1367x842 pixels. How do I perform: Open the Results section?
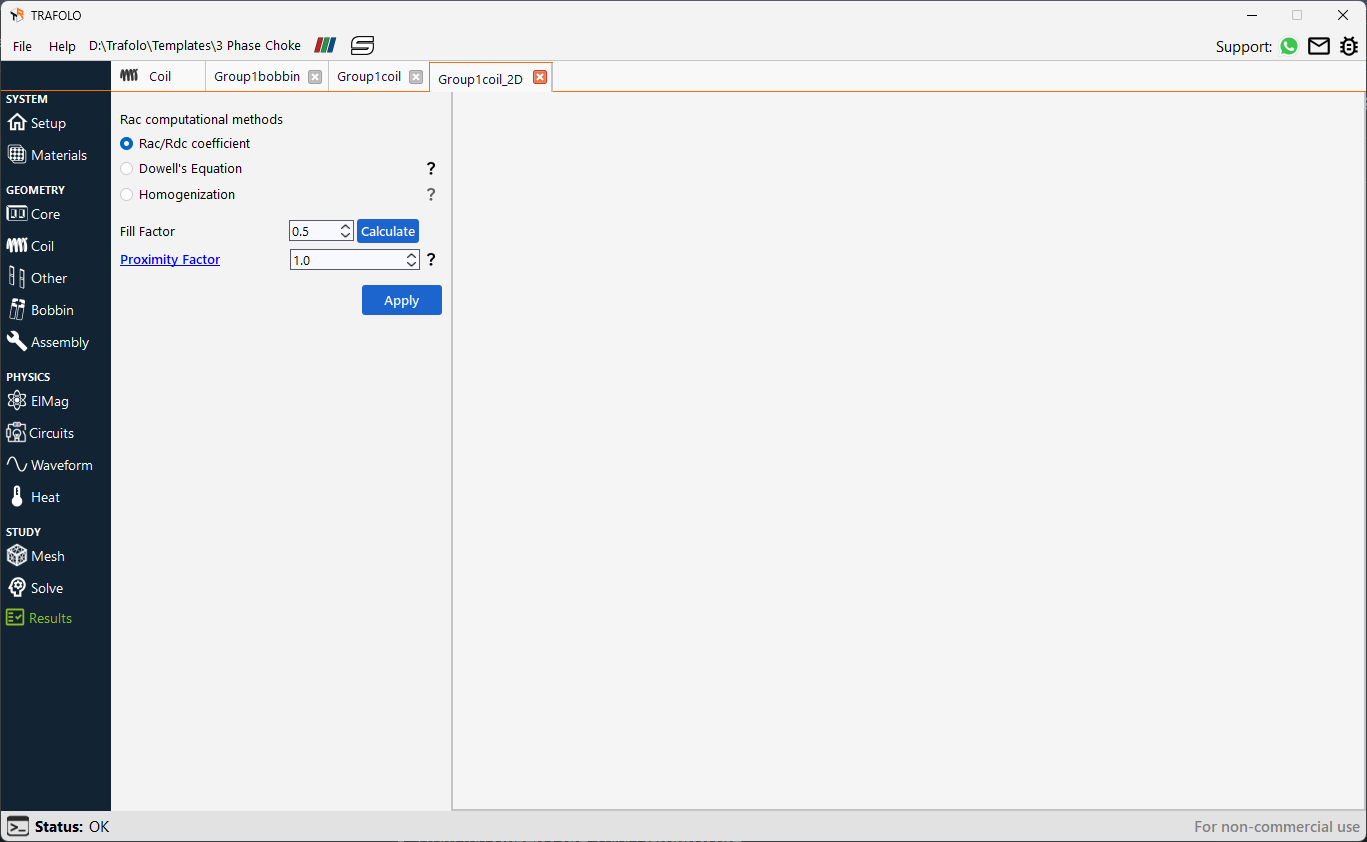click(39, 618)
